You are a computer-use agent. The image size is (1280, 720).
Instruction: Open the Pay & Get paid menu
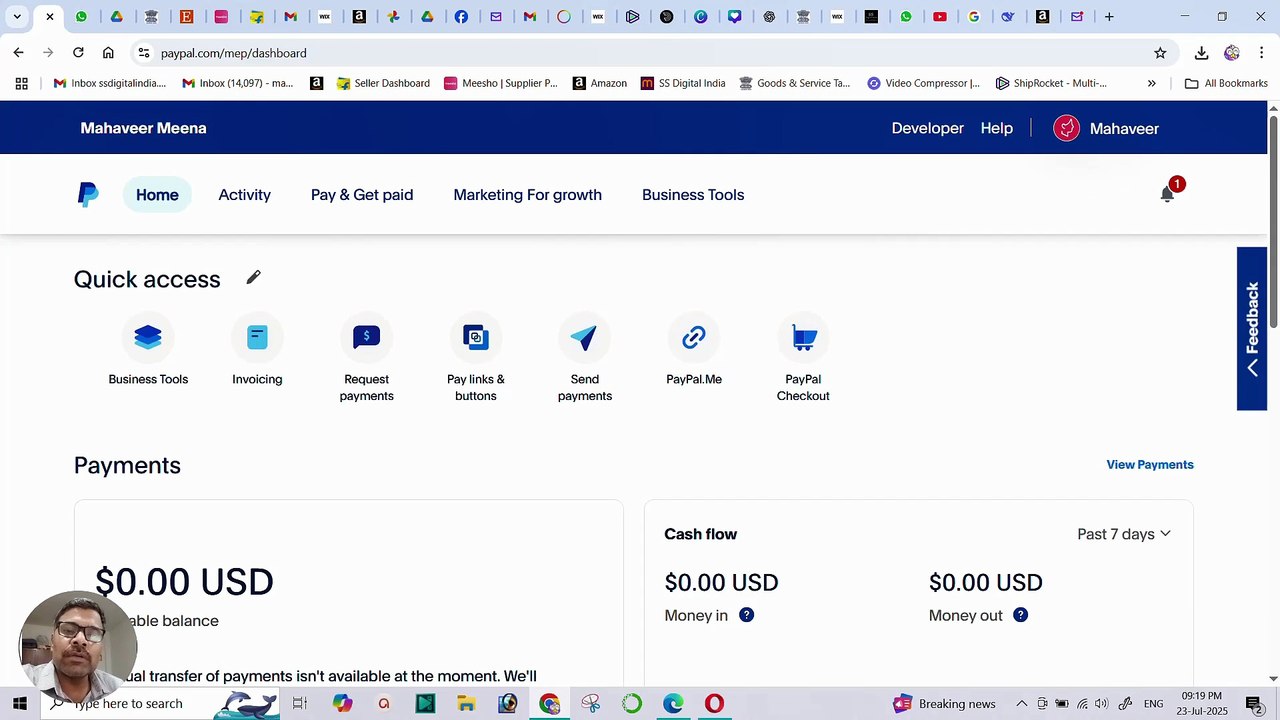tap(362, 195)
